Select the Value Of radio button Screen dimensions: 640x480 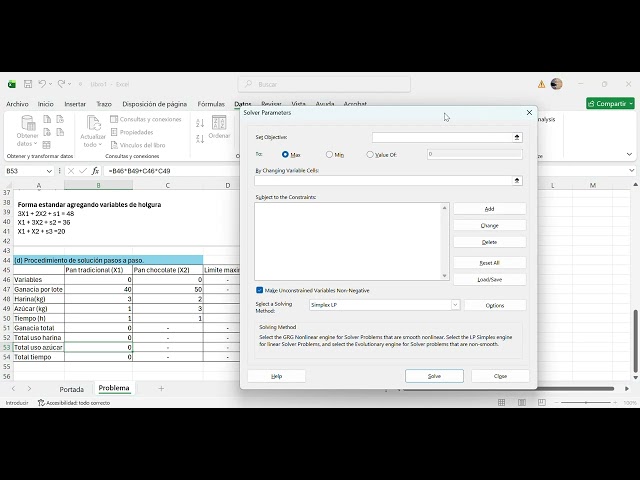[x=370, y=155]
